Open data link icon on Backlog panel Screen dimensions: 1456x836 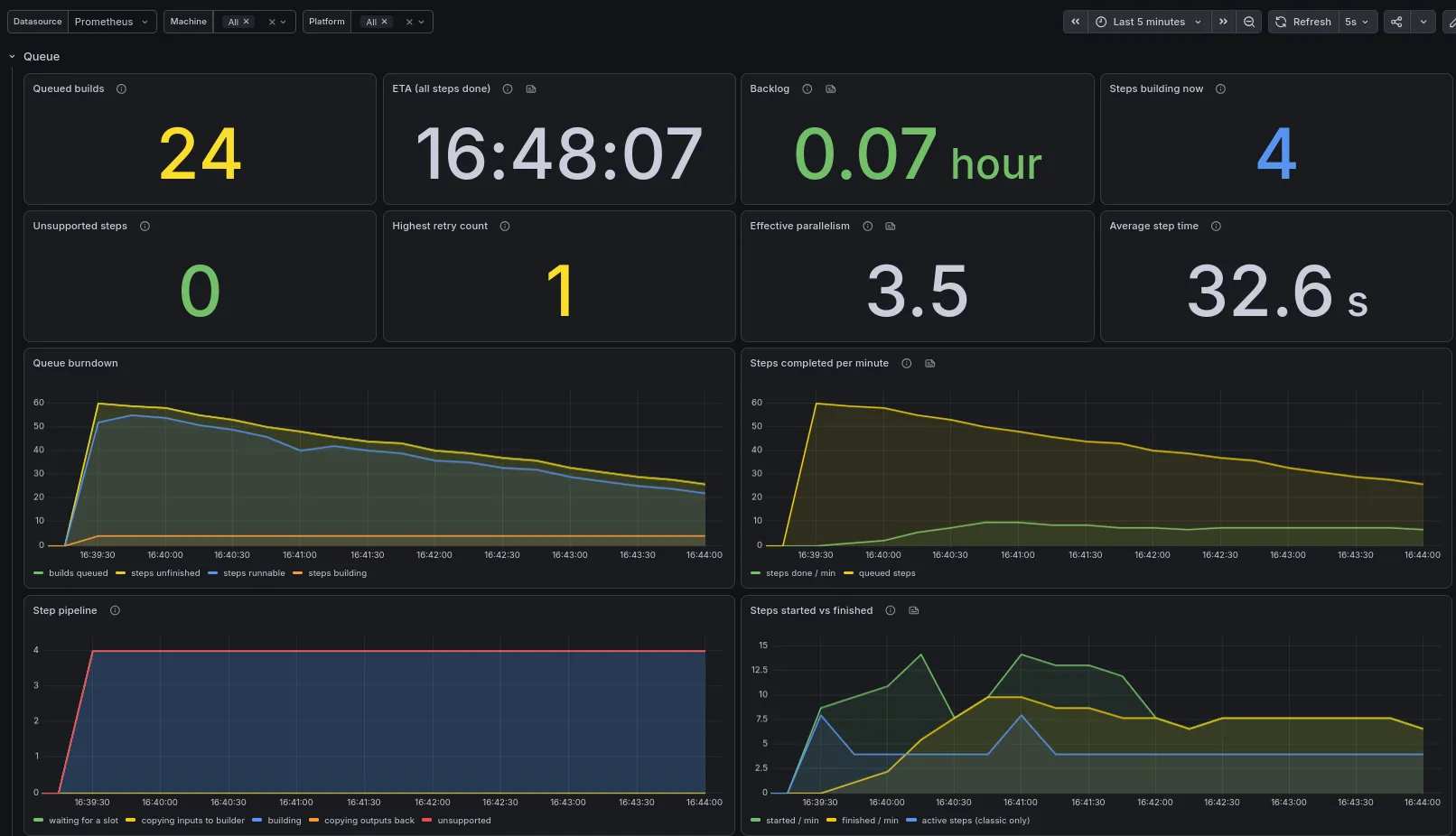coord(831,88)
